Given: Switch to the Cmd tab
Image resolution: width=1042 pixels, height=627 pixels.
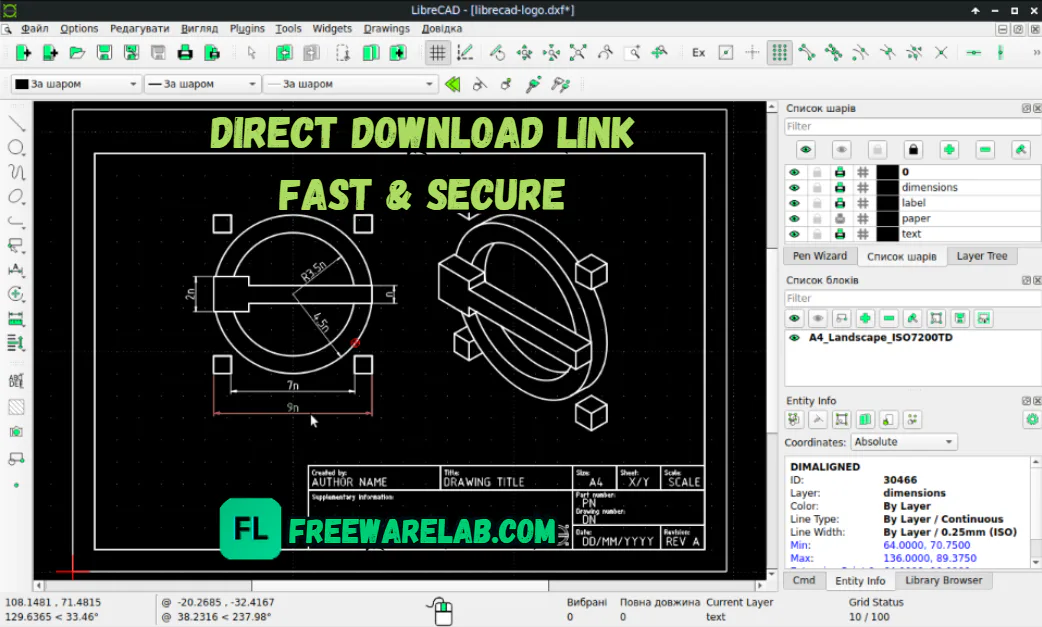Looking at the screenshot, I should click(x=803, y=580).
